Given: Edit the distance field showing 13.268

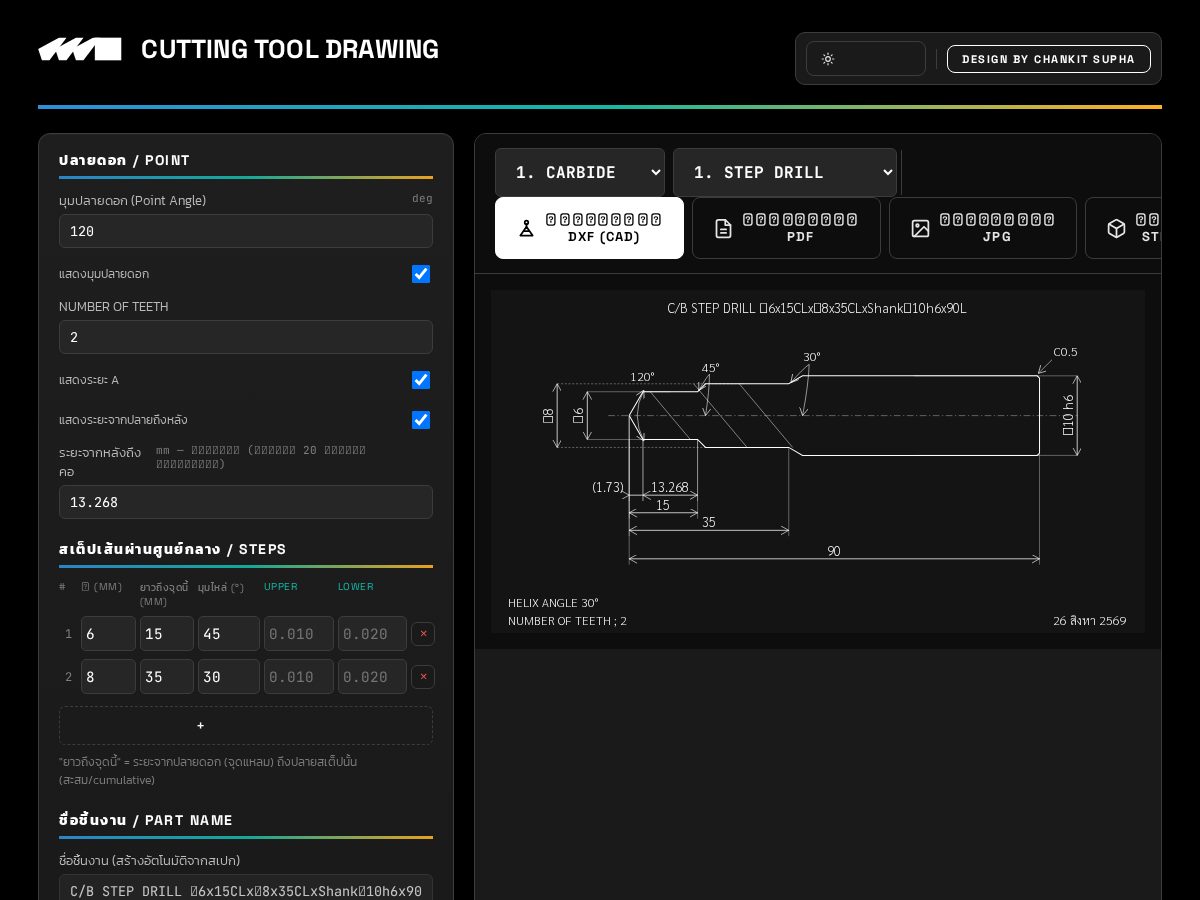Looking at the screenshot, I should [x=246, y=502].
